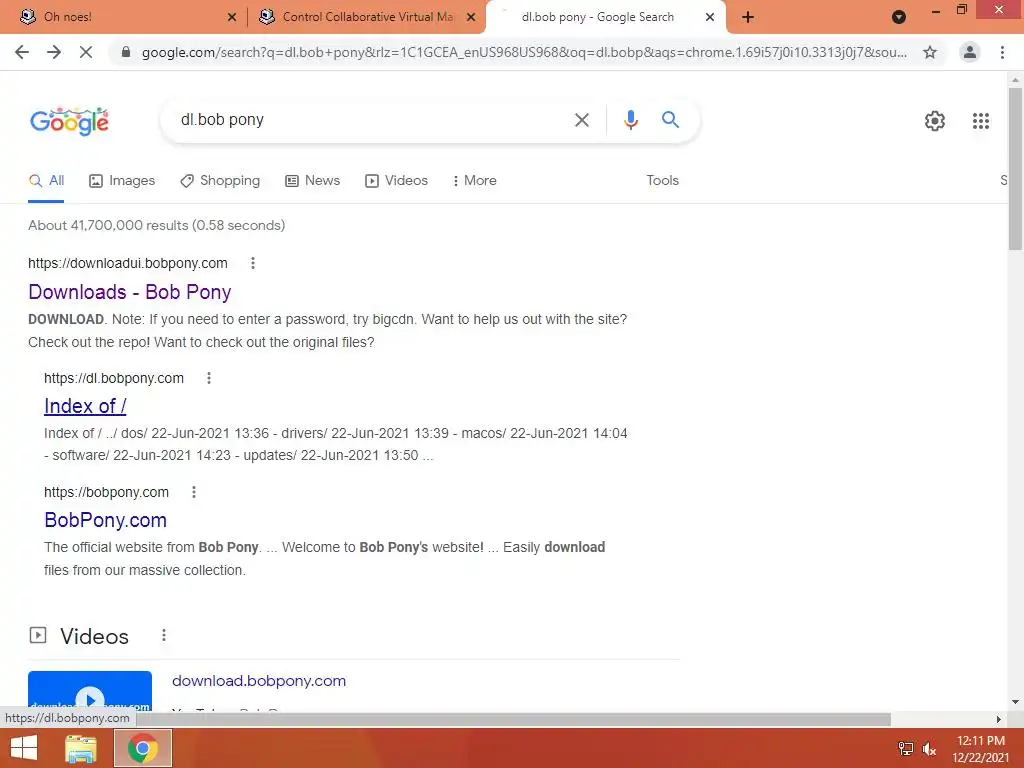Click Chrome icon in taskbar
This screenshot has width=1024, height=768.
point(143,748)
